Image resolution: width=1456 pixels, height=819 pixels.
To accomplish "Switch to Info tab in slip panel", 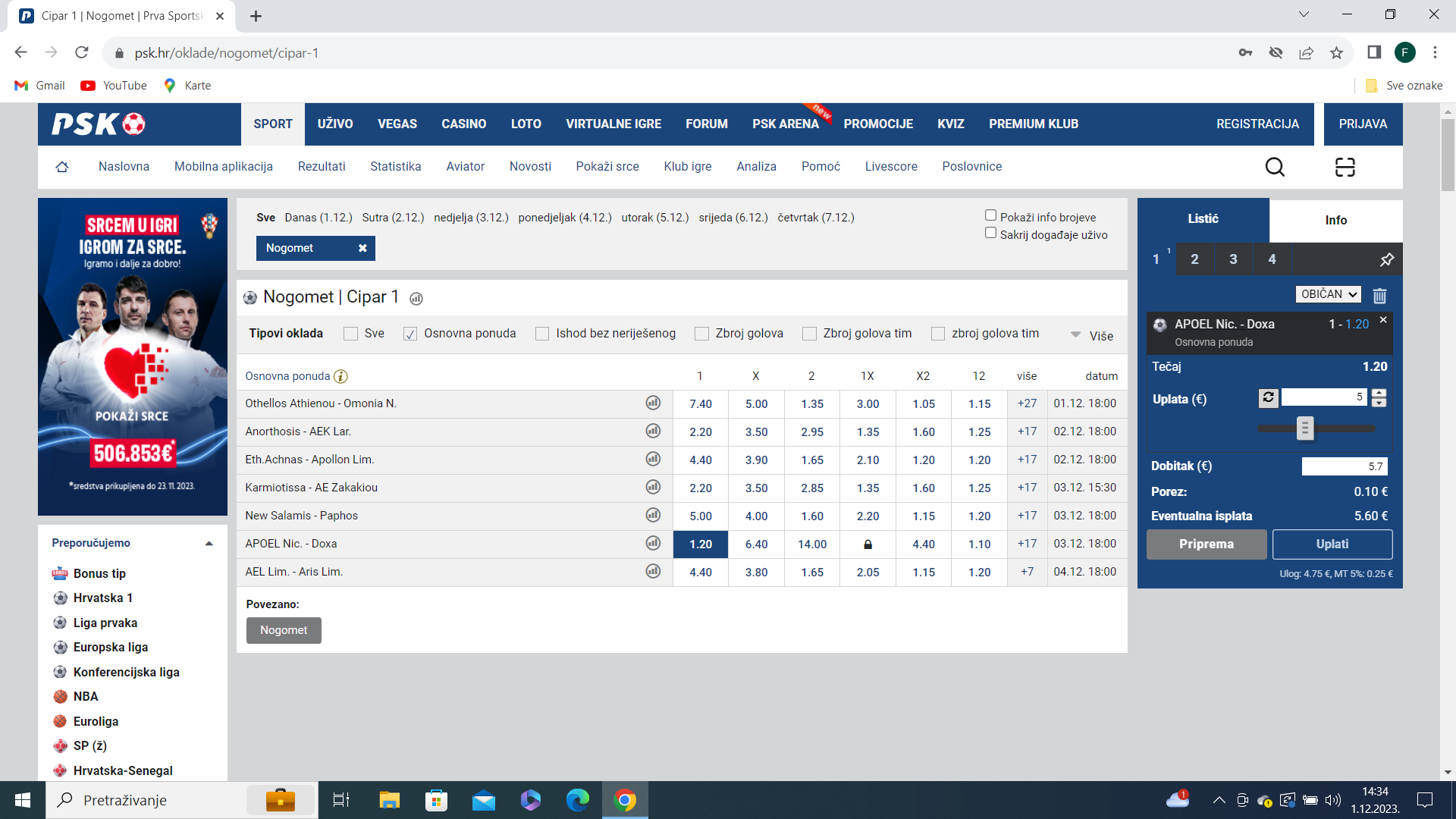I will click(x=1335, y=220).
